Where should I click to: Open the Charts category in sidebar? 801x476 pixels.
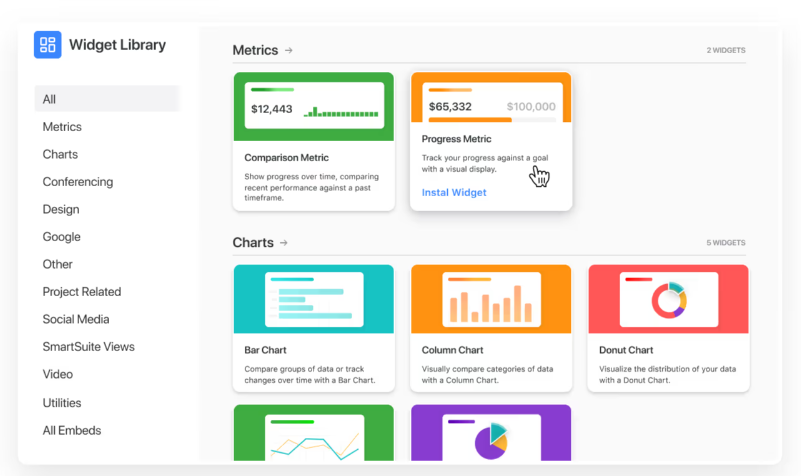pos(60,154)
